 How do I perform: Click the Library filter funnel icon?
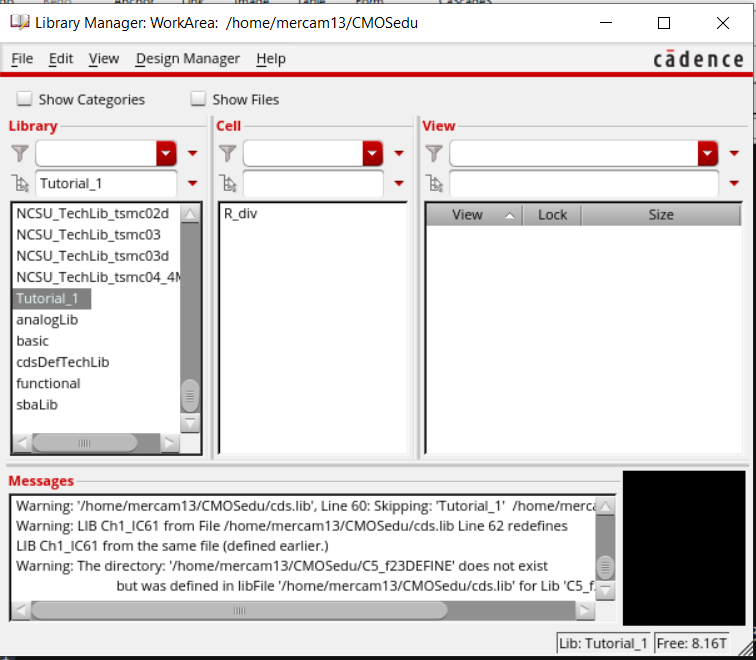20,153
